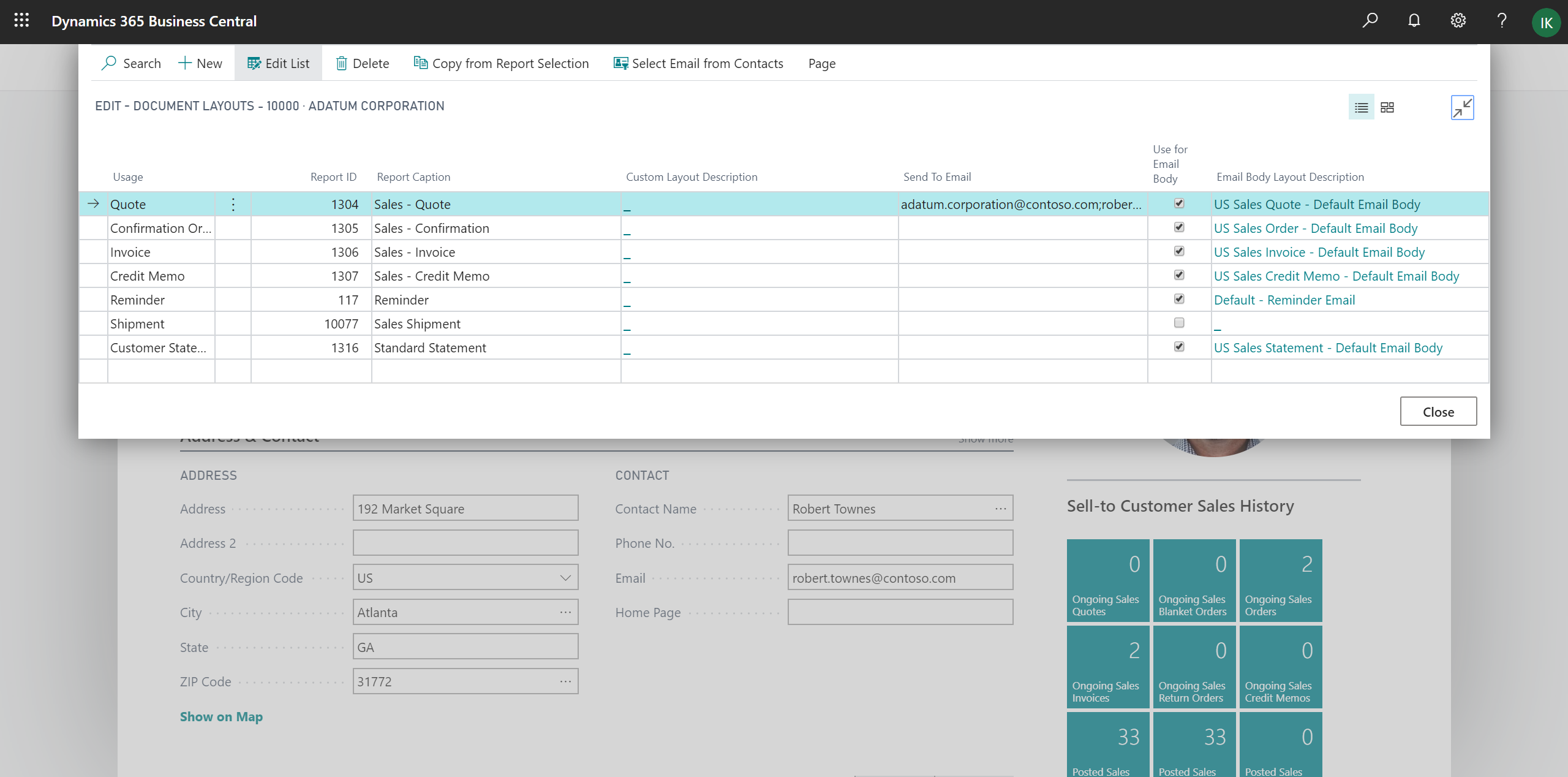Toggle Use for Email Body checkbox for Shipment
Screen dimensions: 1568x777
pos(1179,322)
